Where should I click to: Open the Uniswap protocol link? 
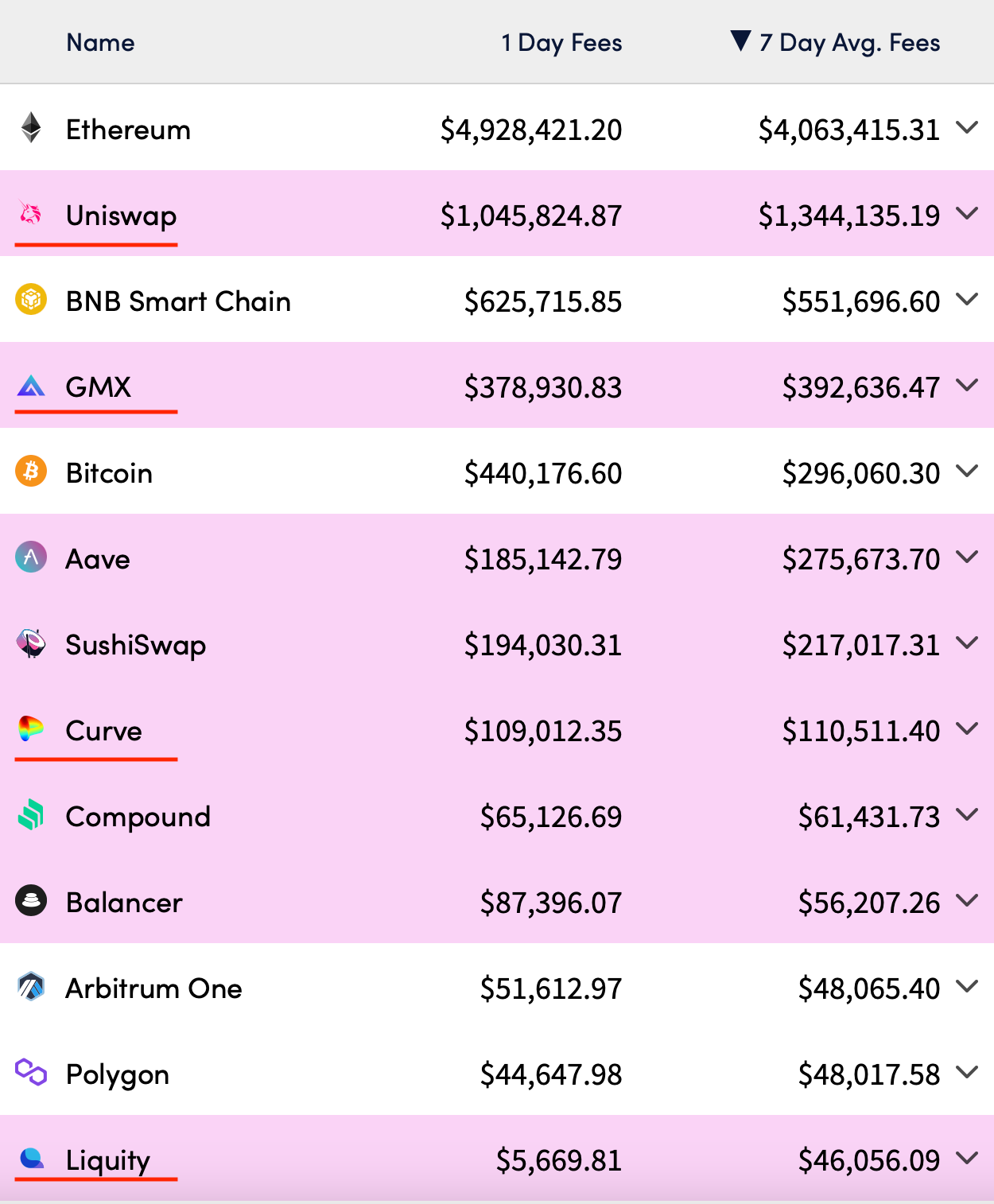coord(119,215)
